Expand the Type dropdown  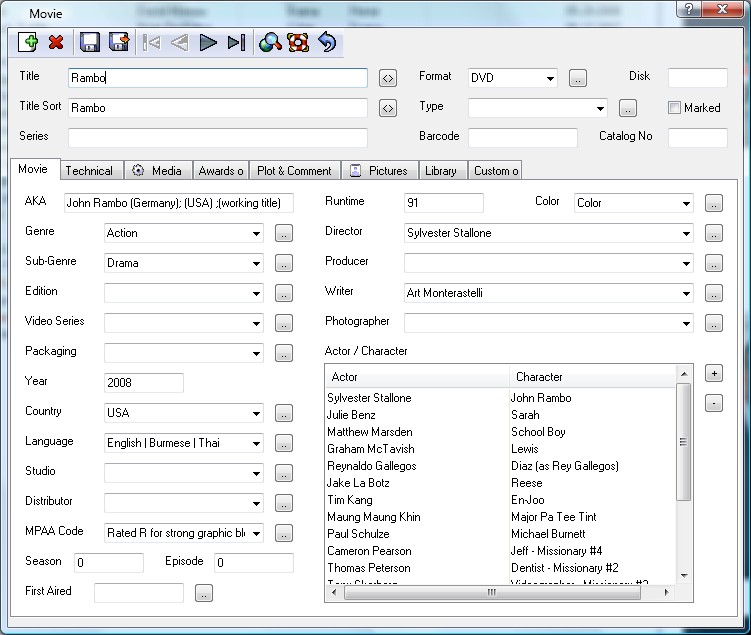pyautogui.click(x=600, y=108)
